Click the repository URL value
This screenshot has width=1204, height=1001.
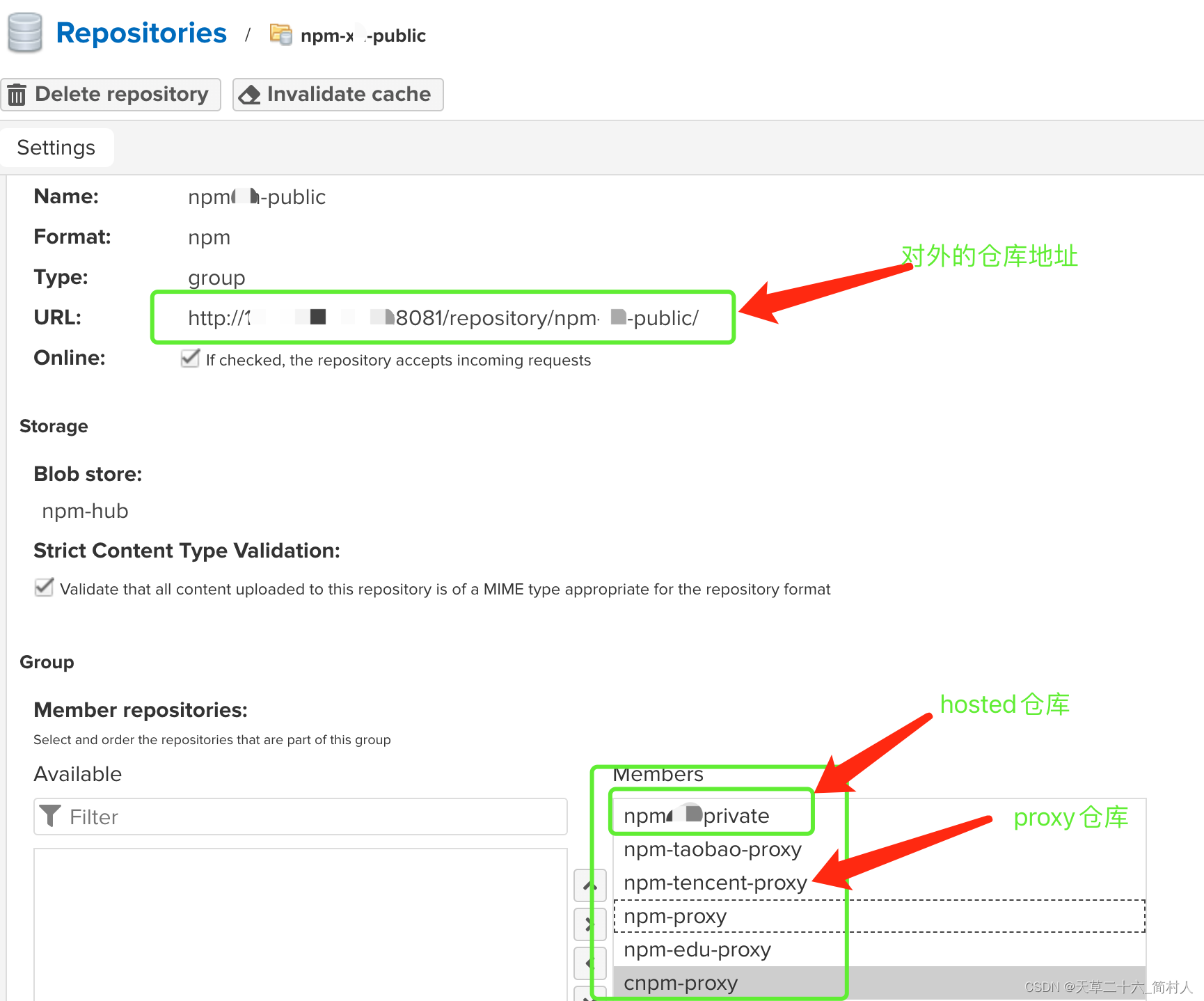[x=443, y=318]
